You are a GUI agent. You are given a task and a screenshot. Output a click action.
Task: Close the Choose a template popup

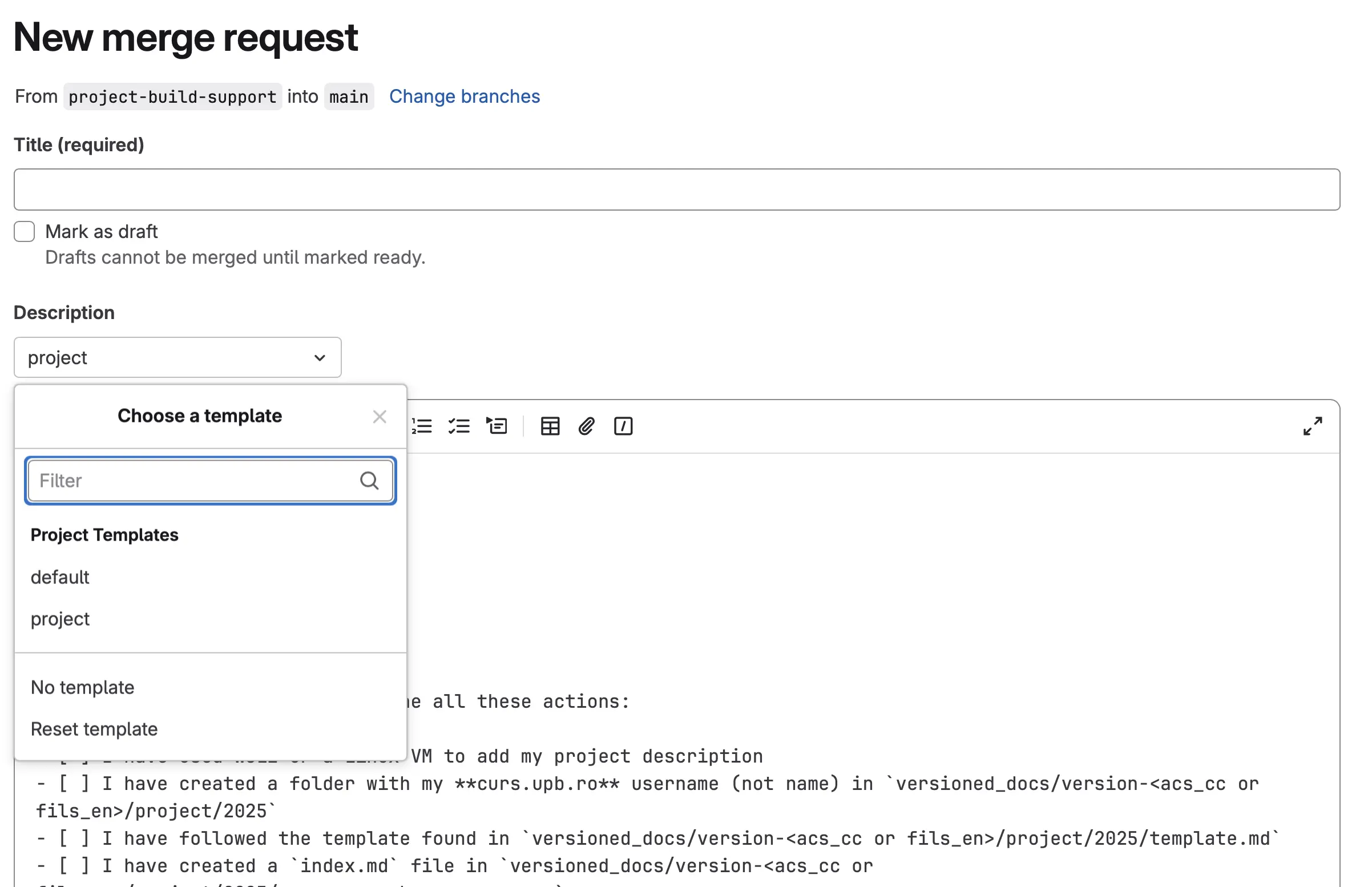[380, 417]
